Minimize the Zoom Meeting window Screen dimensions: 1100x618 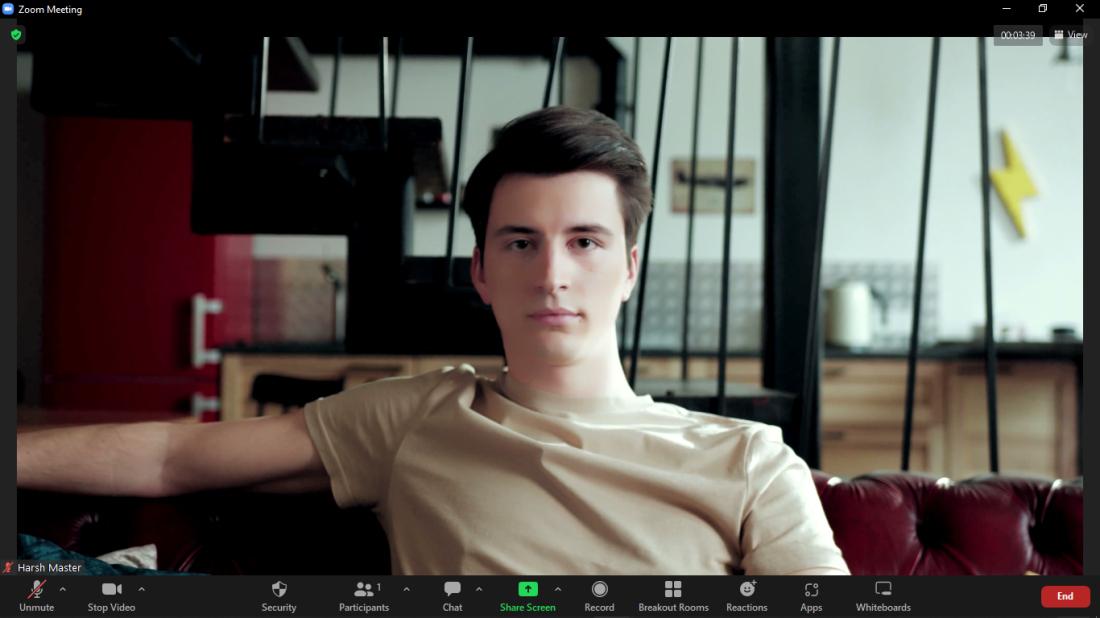click(x=1007, y=8)
